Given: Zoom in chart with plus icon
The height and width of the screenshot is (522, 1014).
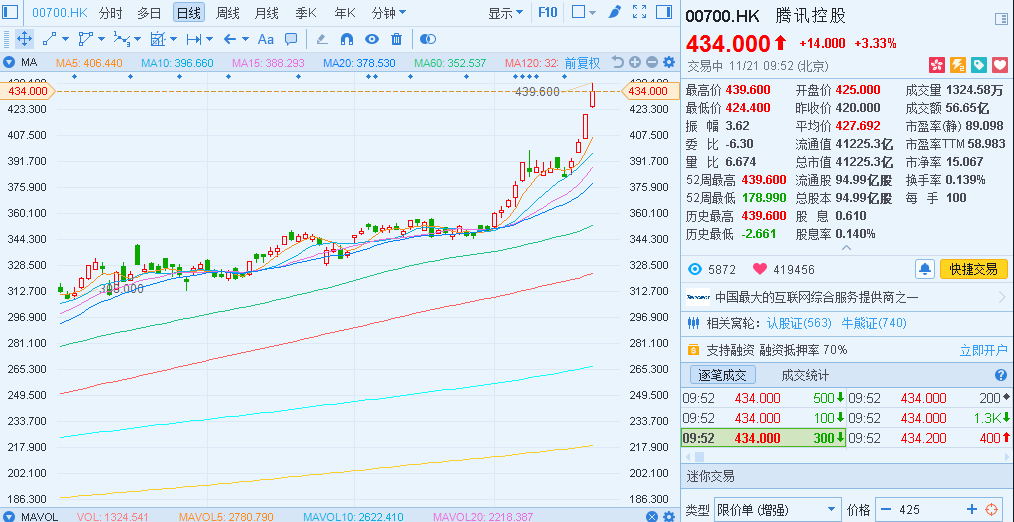Looking at the screenshot, I should coord(635,63).
